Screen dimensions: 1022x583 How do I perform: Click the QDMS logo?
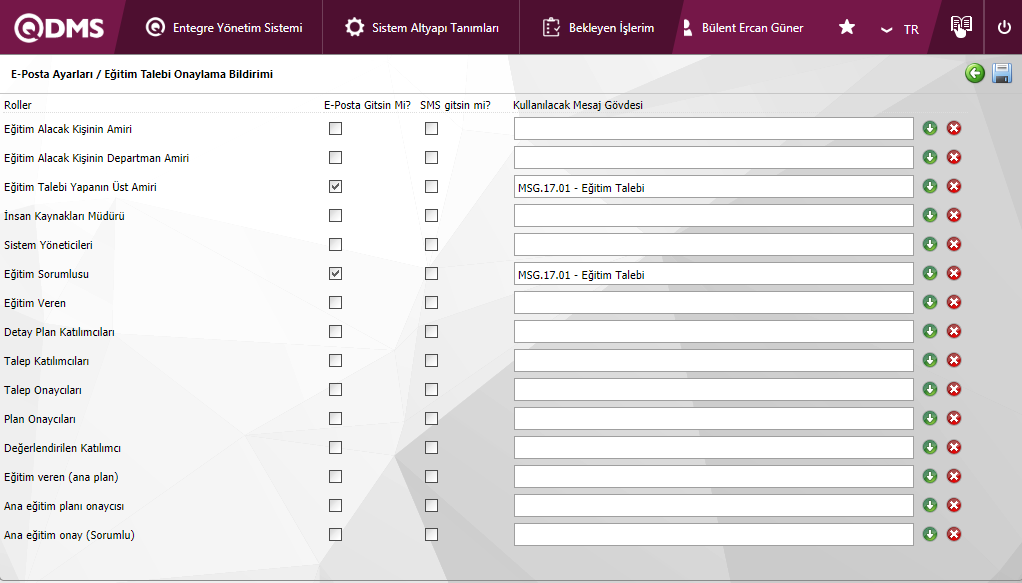[x=60, y=28]
